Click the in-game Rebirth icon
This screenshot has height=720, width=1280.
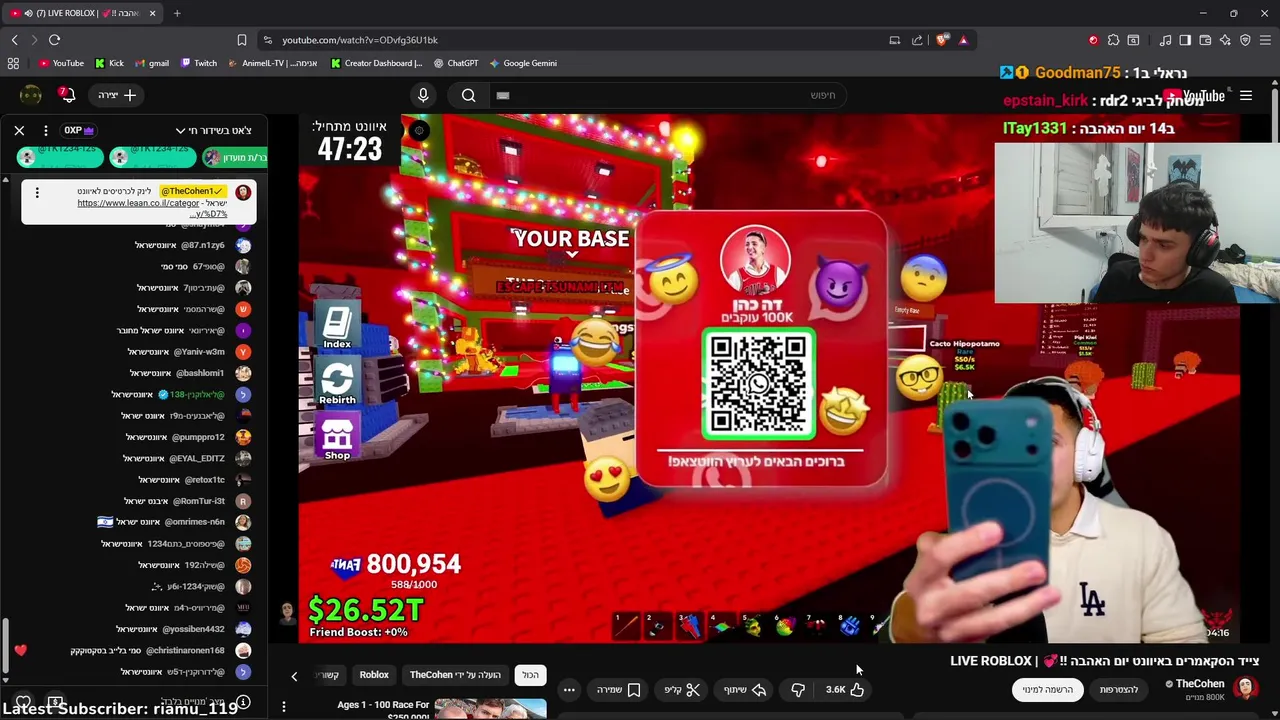click(x=337, y=383)
